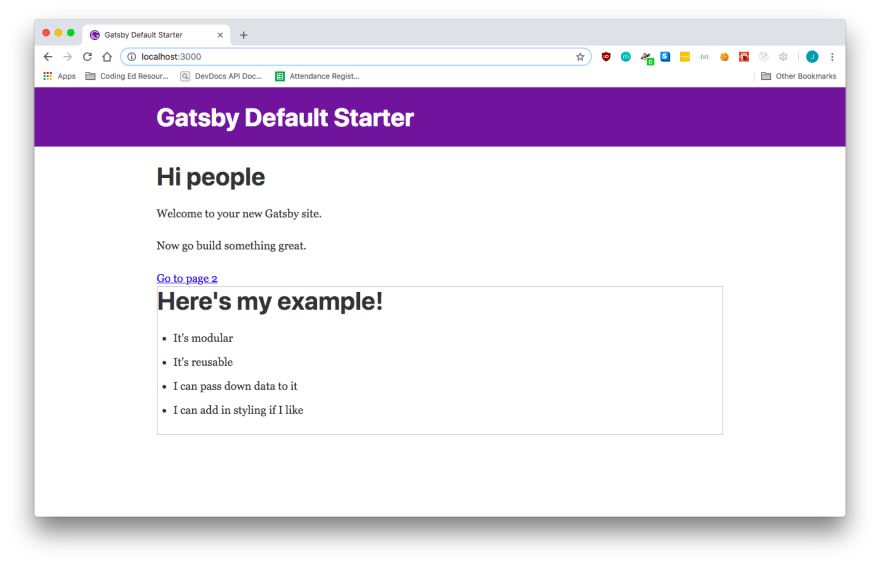
Task: Open the Chrome profile avatar J
Action: click(812, 57)
